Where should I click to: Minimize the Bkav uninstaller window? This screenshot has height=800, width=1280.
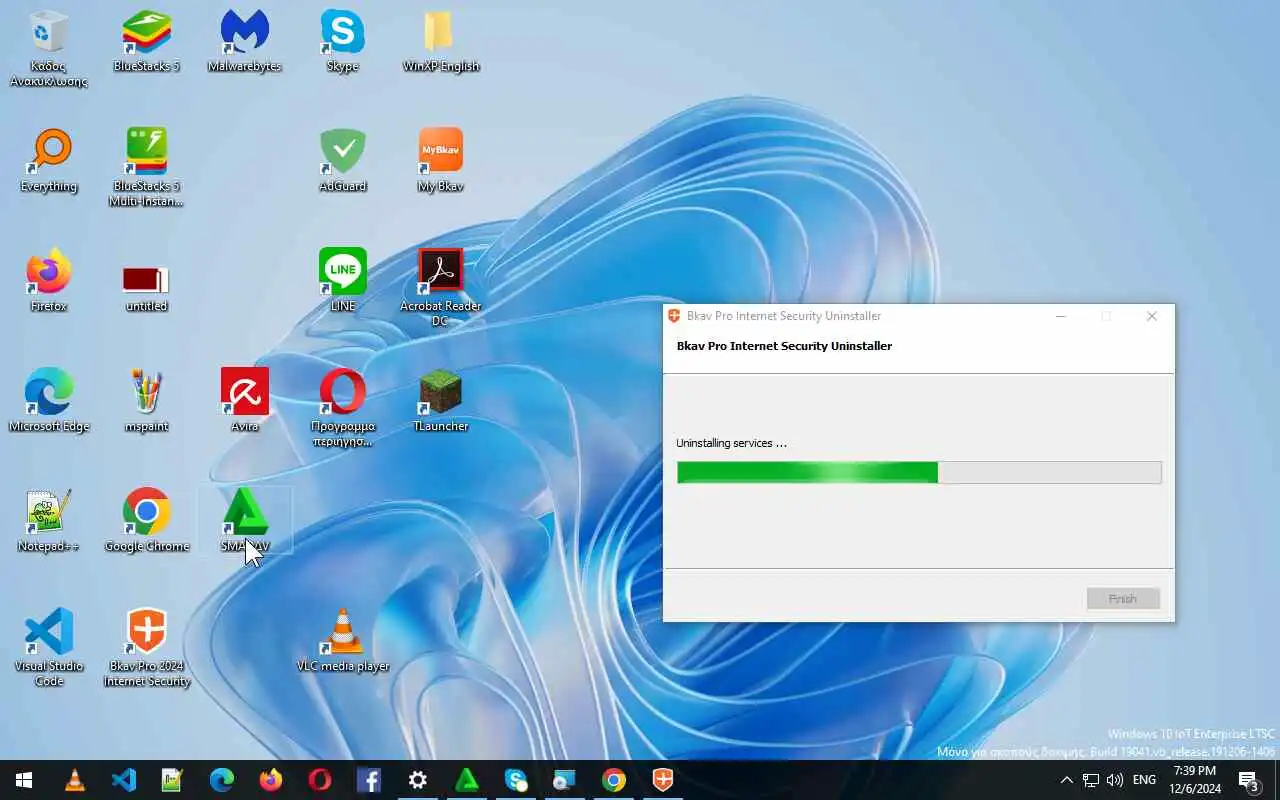point(1061,316)
